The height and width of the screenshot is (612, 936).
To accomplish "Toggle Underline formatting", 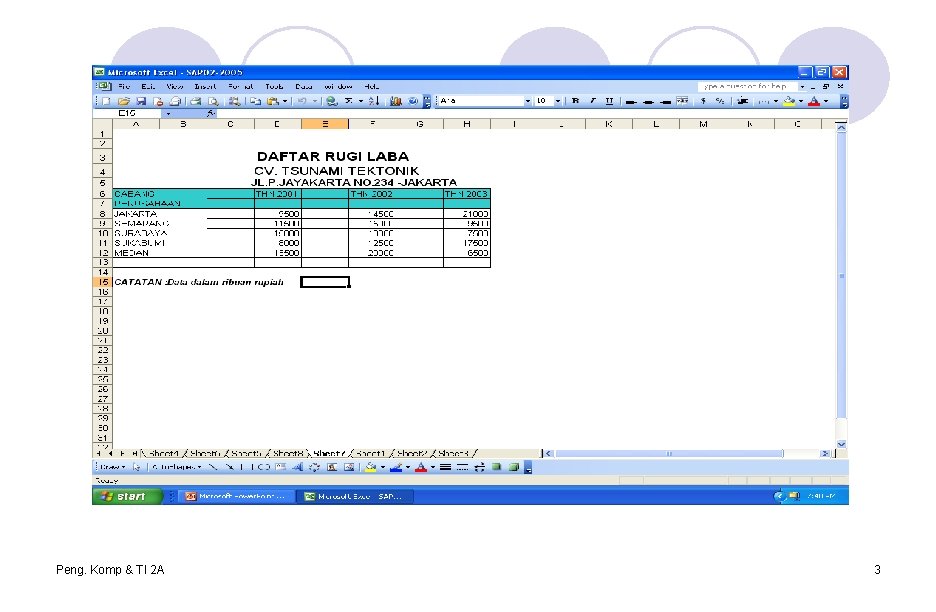I will [609, 102].
